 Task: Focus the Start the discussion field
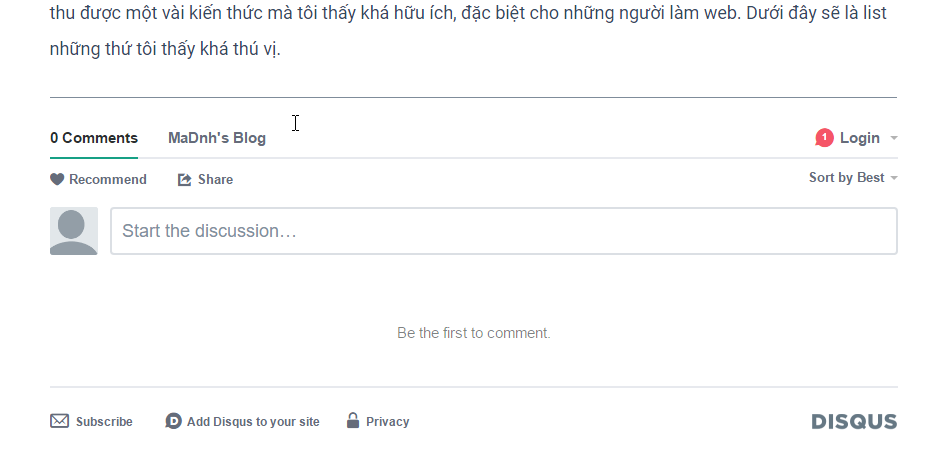(503, 231)
